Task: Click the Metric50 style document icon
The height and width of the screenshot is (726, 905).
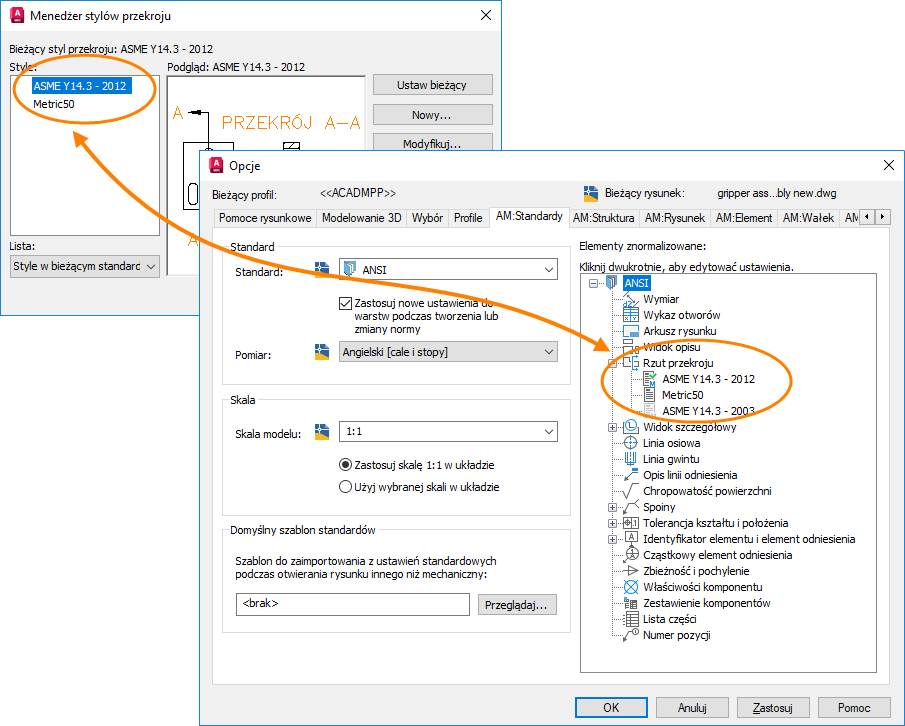Action: click(x=650, y=395)
